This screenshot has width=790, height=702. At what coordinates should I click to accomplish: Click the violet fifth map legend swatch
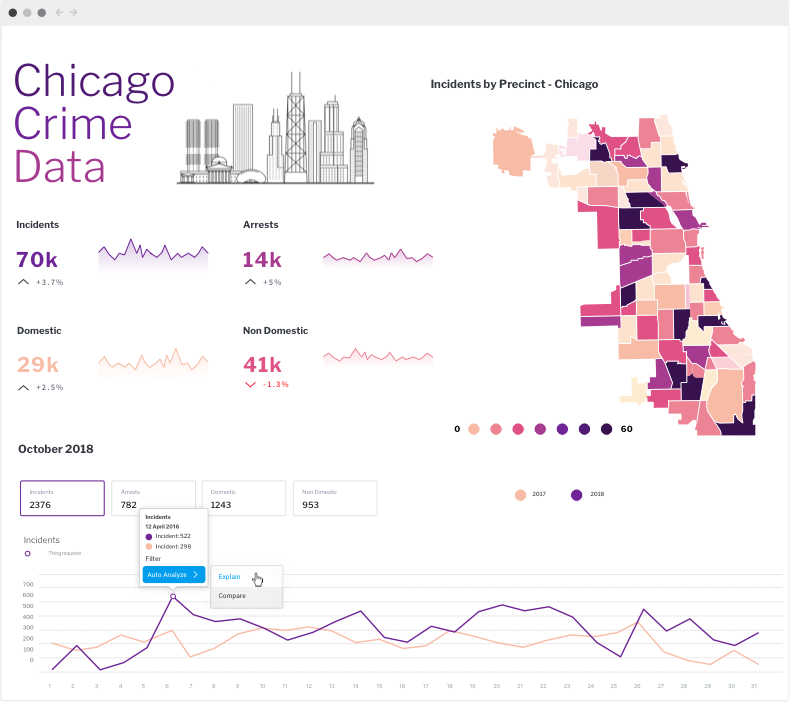tap(562, 429)
